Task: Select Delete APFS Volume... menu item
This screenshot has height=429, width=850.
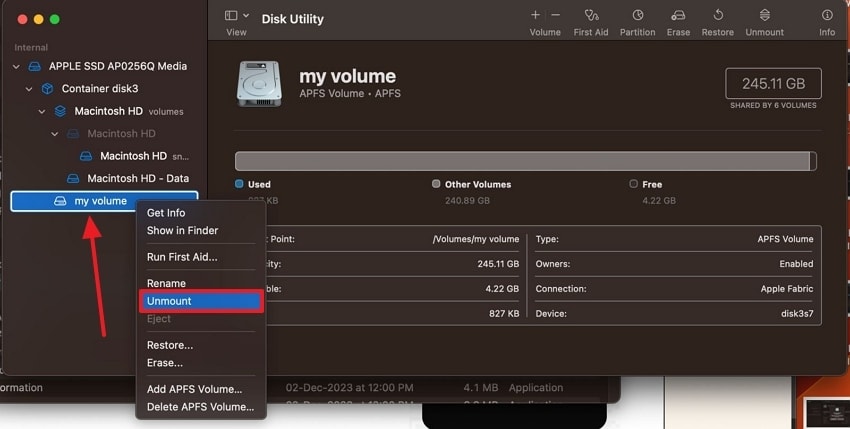Action: pos(201,407)
